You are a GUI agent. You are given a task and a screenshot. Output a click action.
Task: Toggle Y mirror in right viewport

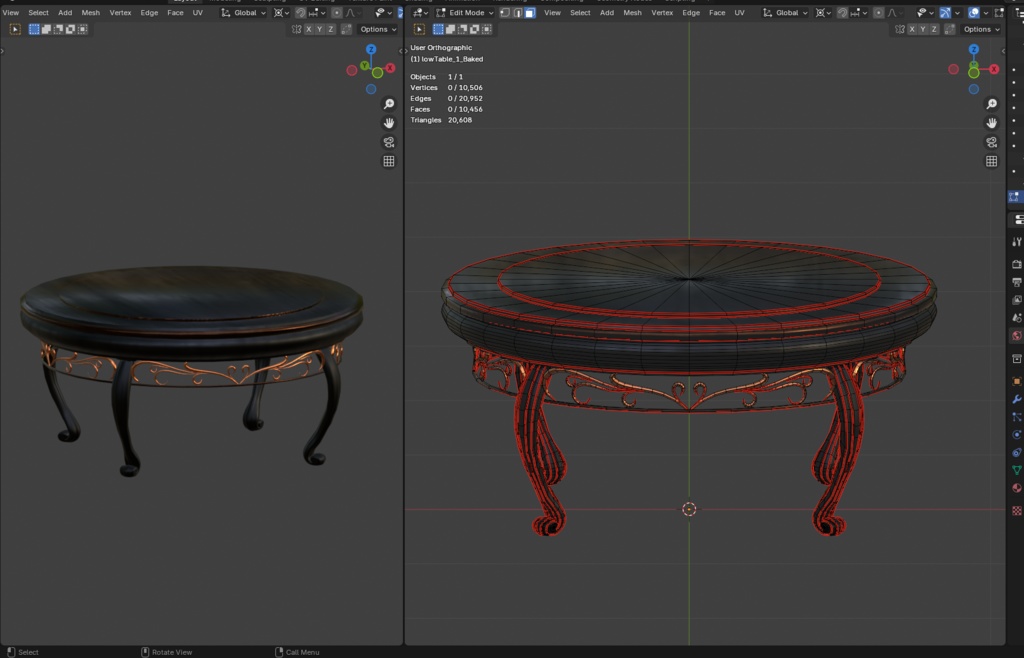923,29
